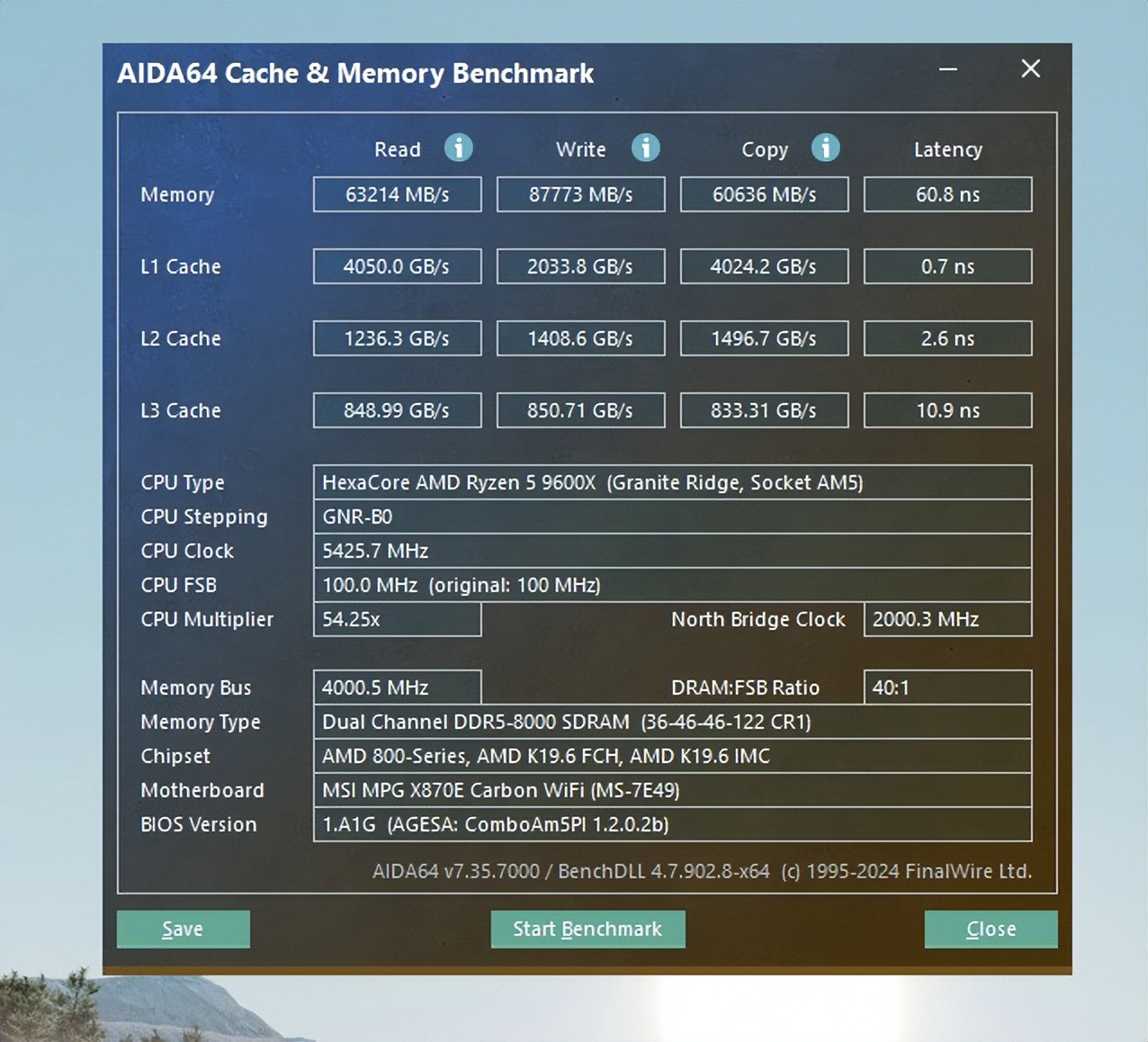Click the Memory Bus value 4000.5 MHz
This screenshot has height=1042, width=1148.
tap(398, 687)
